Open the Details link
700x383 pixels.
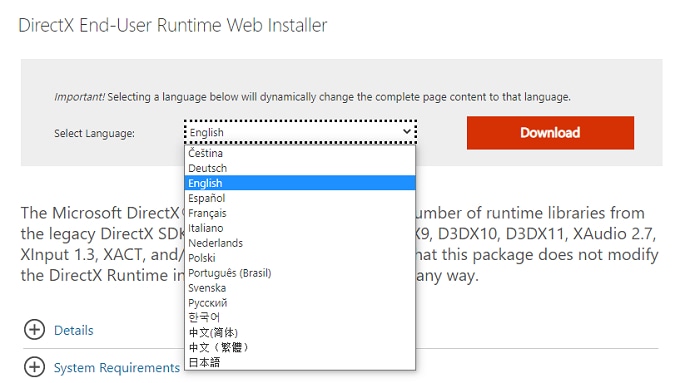click(74, 330)
